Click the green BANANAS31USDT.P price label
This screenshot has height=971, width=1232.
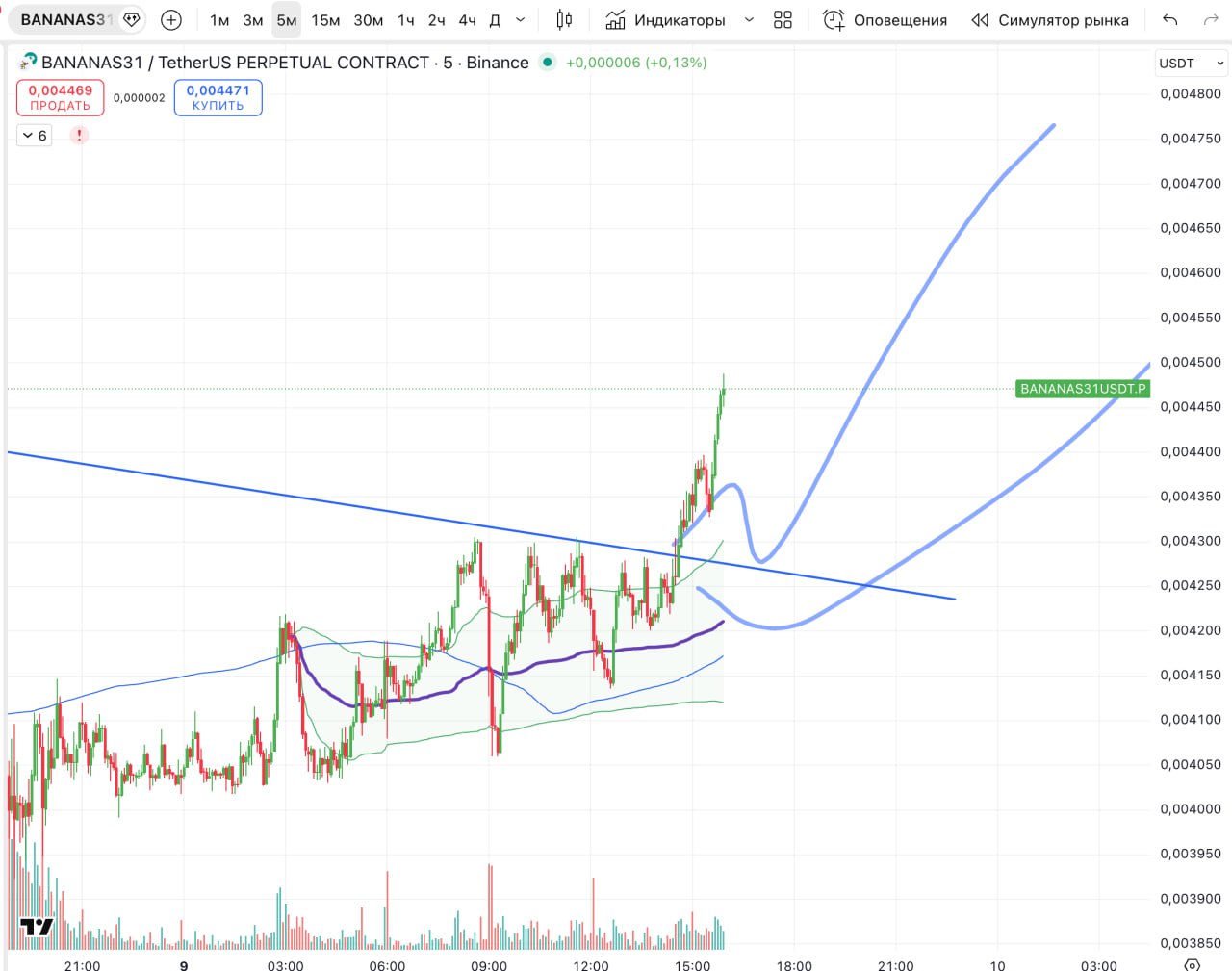click(1083, 389)
